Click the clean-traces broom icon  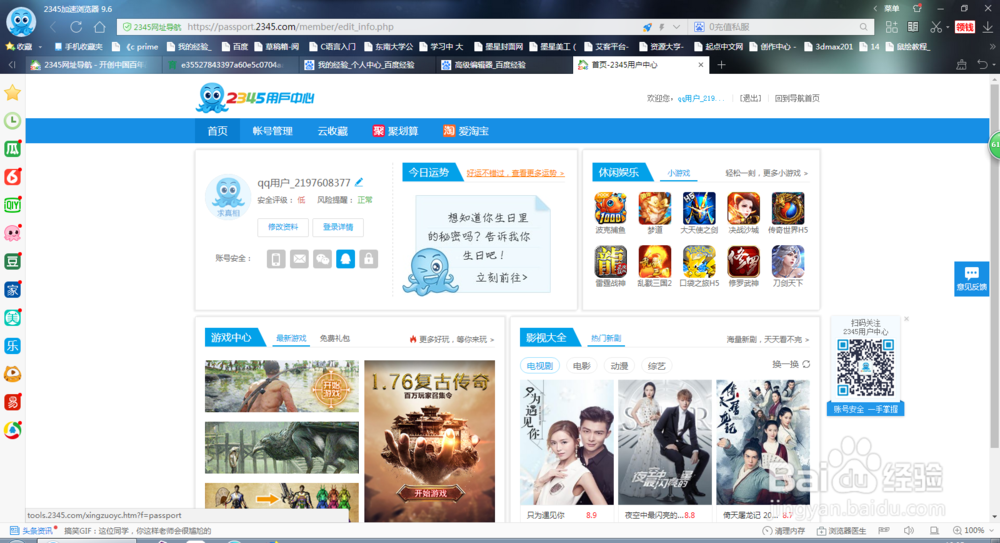pos(961,64)
